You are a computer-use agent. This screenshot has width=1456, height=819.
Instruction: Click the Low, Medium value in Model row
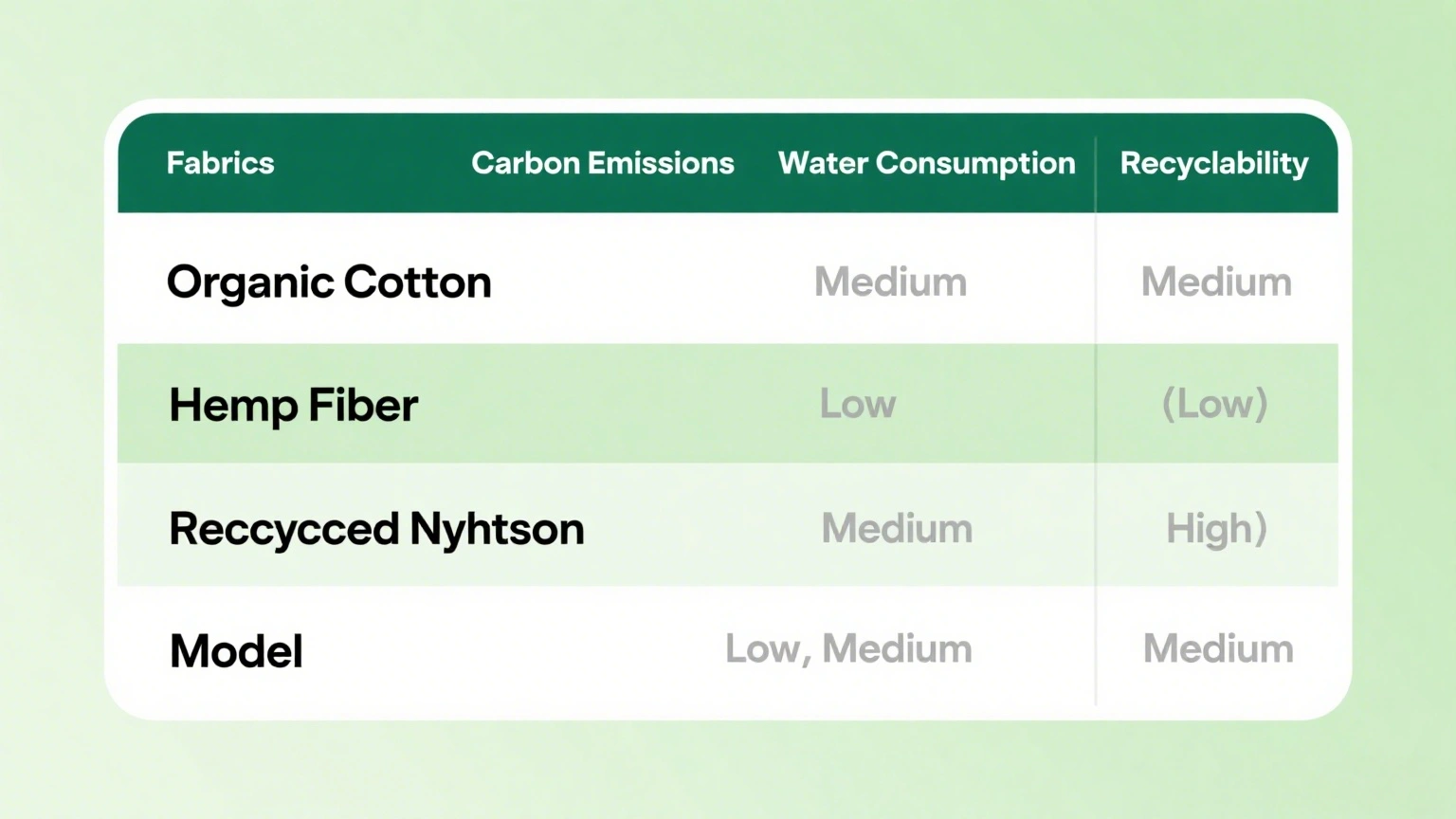tap(848, 649)
